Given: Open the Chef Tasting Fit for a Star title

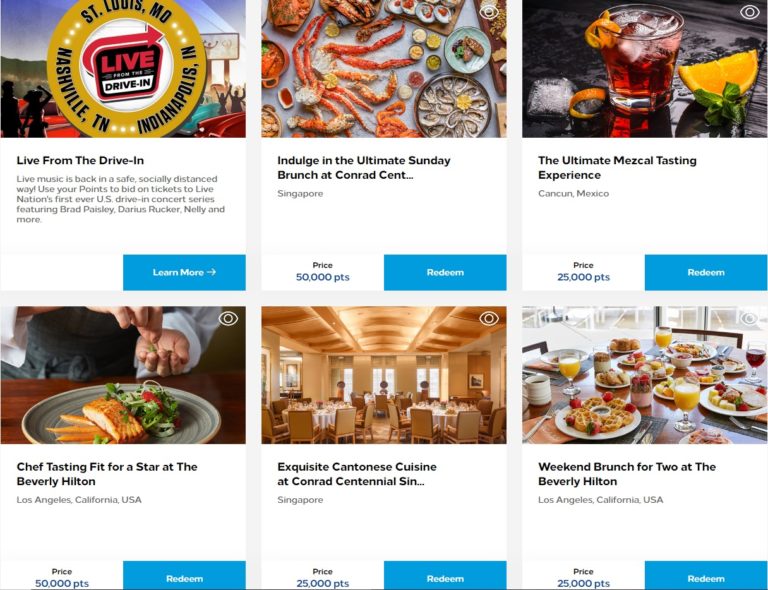Looking at the screenshot, I should pos(107,474).
